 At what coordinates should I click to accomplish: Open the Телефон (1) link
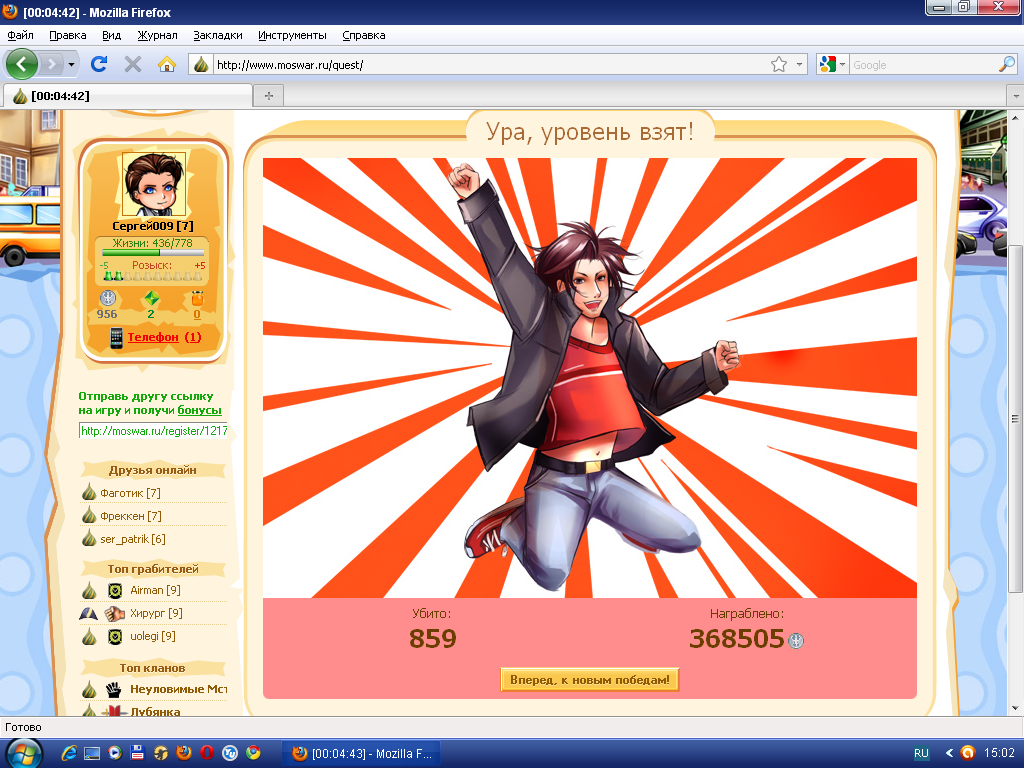tap(165, 337)
